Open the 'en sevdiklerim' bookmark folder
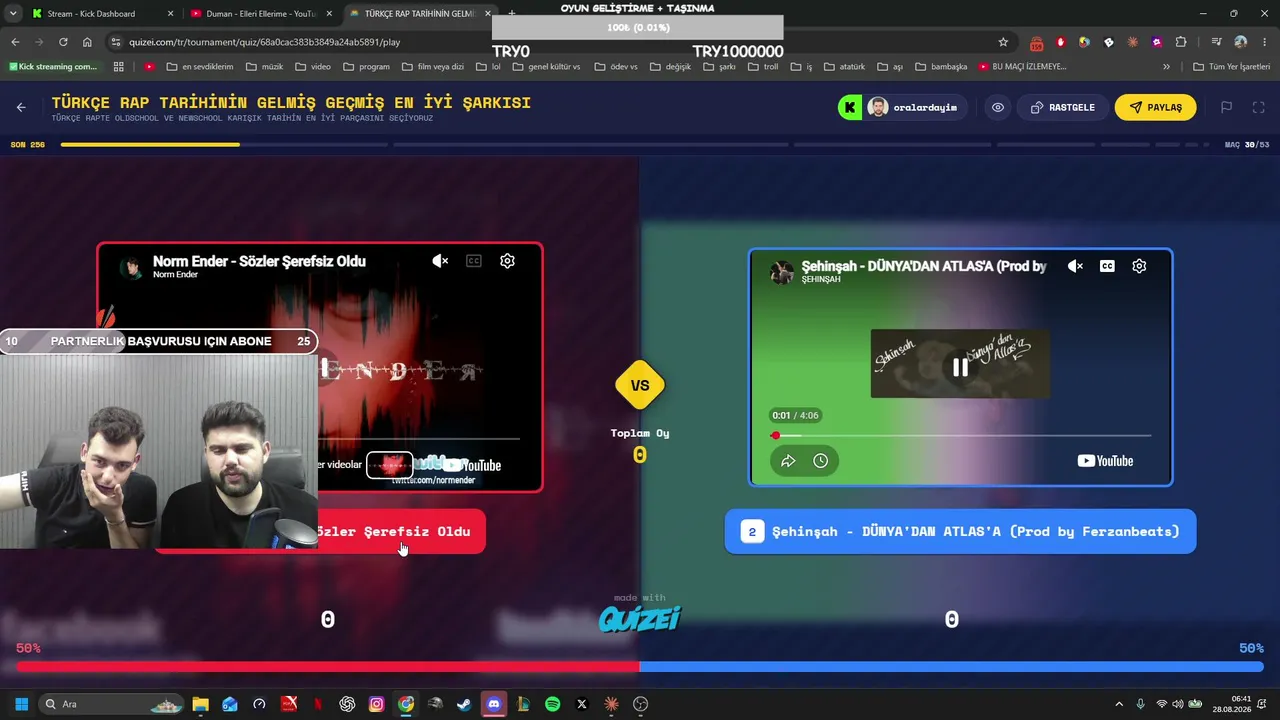This screenshot has height=720, width=1280. pos(200,67)
